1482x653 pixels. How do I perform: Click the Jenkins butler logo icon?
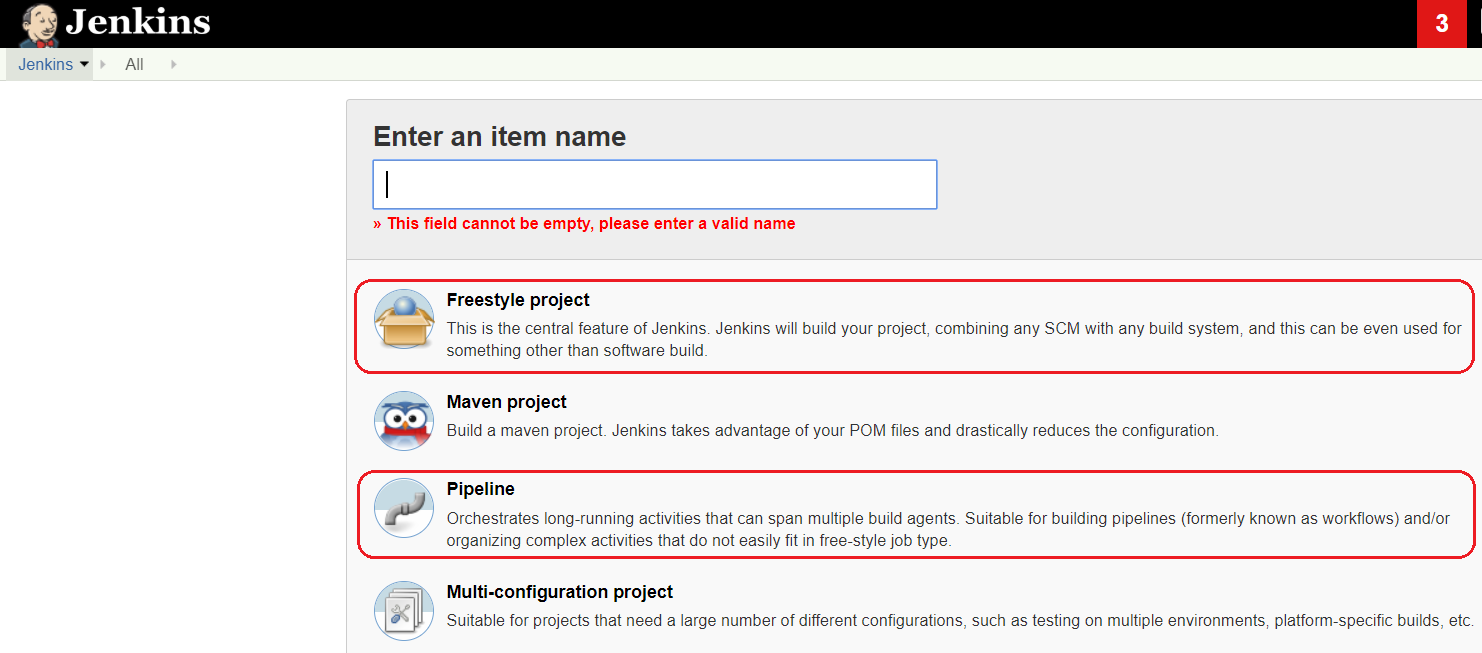click(x=38, y=24)
